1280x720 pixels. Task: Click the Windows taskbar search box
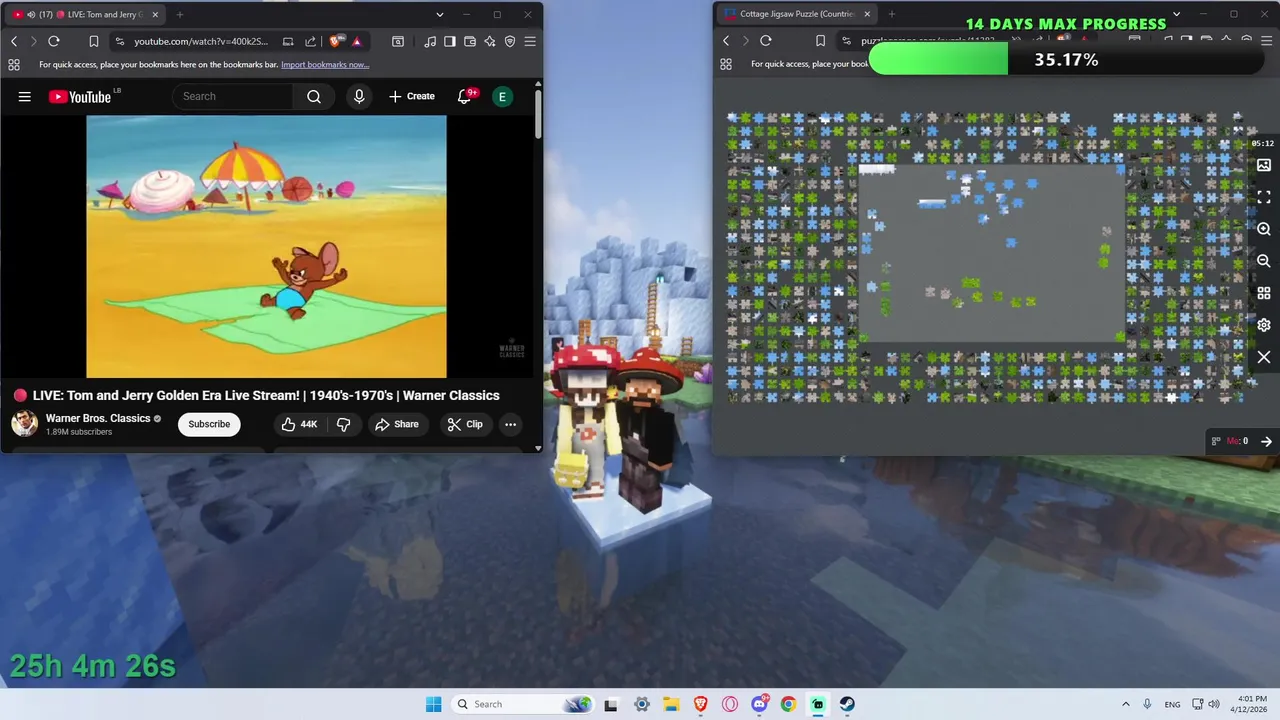522,704
